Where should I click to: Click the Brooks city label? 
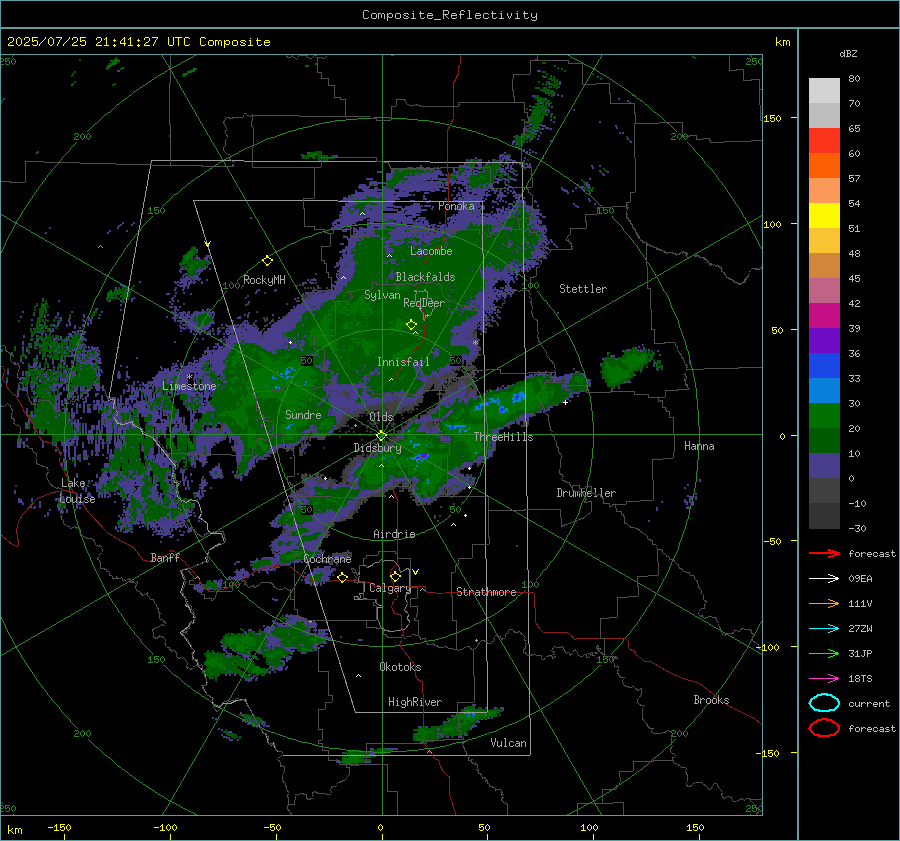point(711,700)
